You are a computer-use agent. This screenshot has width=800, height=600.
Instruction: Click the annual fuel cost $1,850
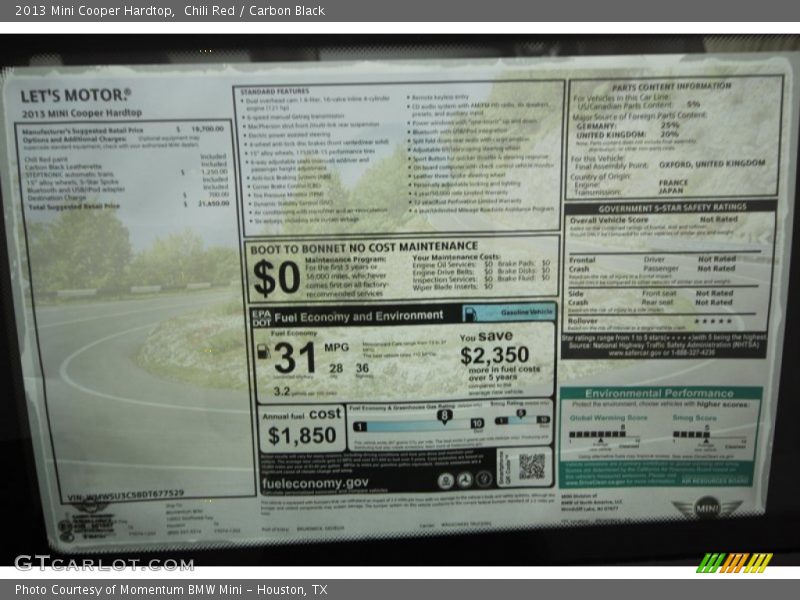pyautogui.click(x=302, y=435)
